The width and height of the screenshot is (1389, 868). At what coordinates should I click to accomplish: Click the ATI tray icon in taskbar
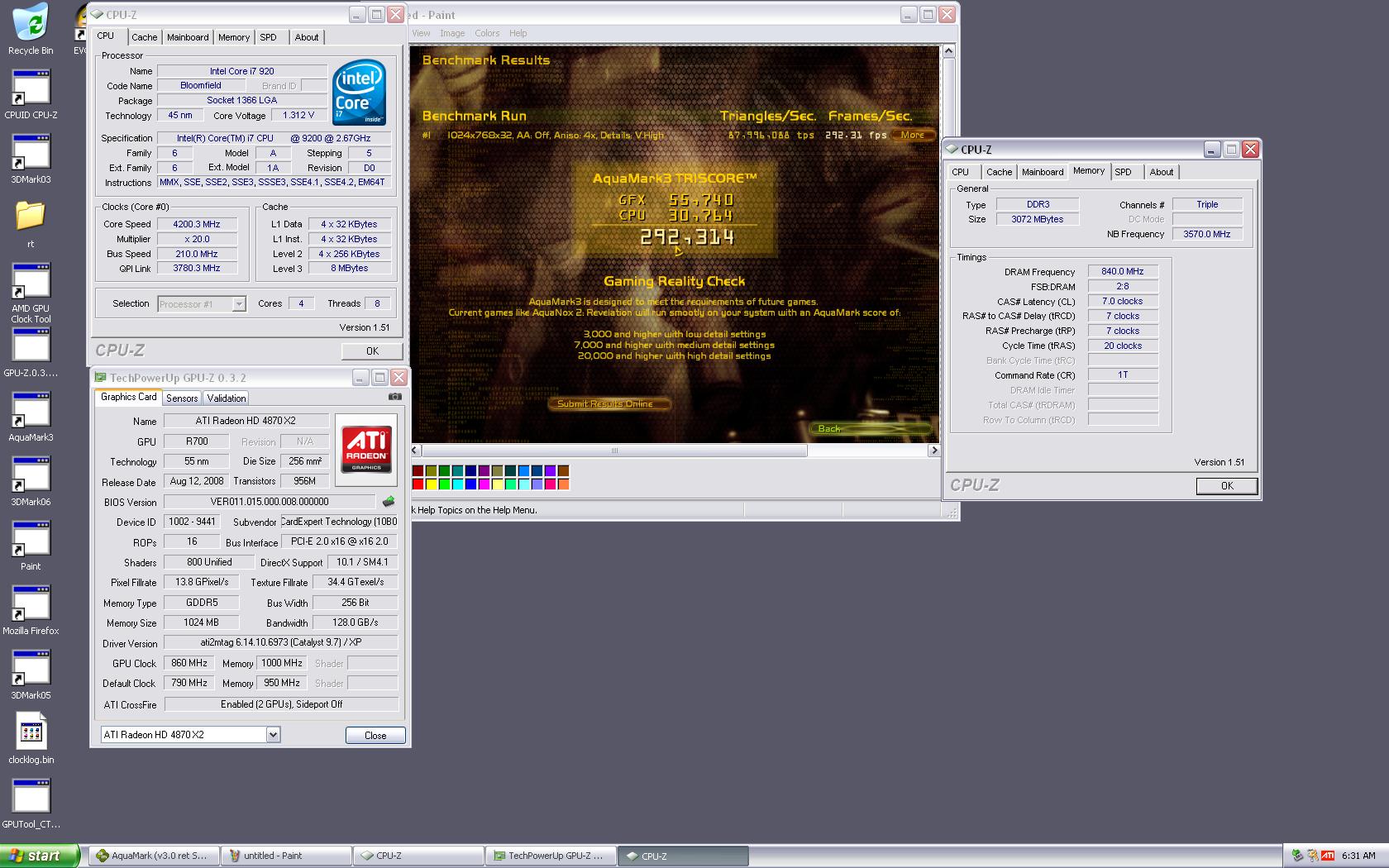(1327, 856)
